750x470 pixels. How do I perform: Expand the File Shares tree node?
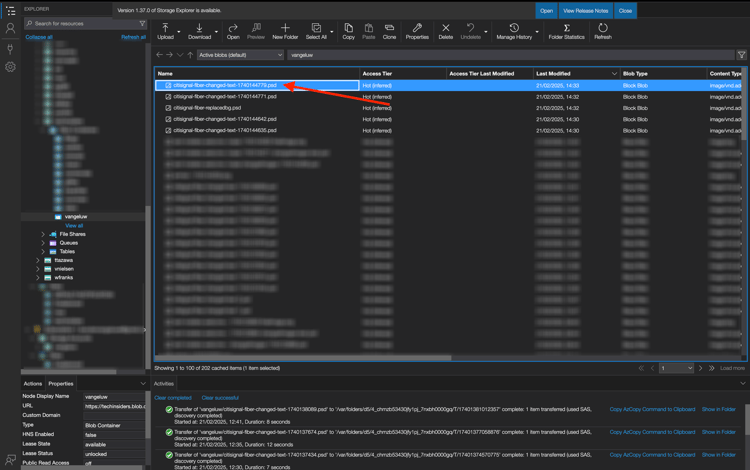pyautogui.click(x=43, y=234)
